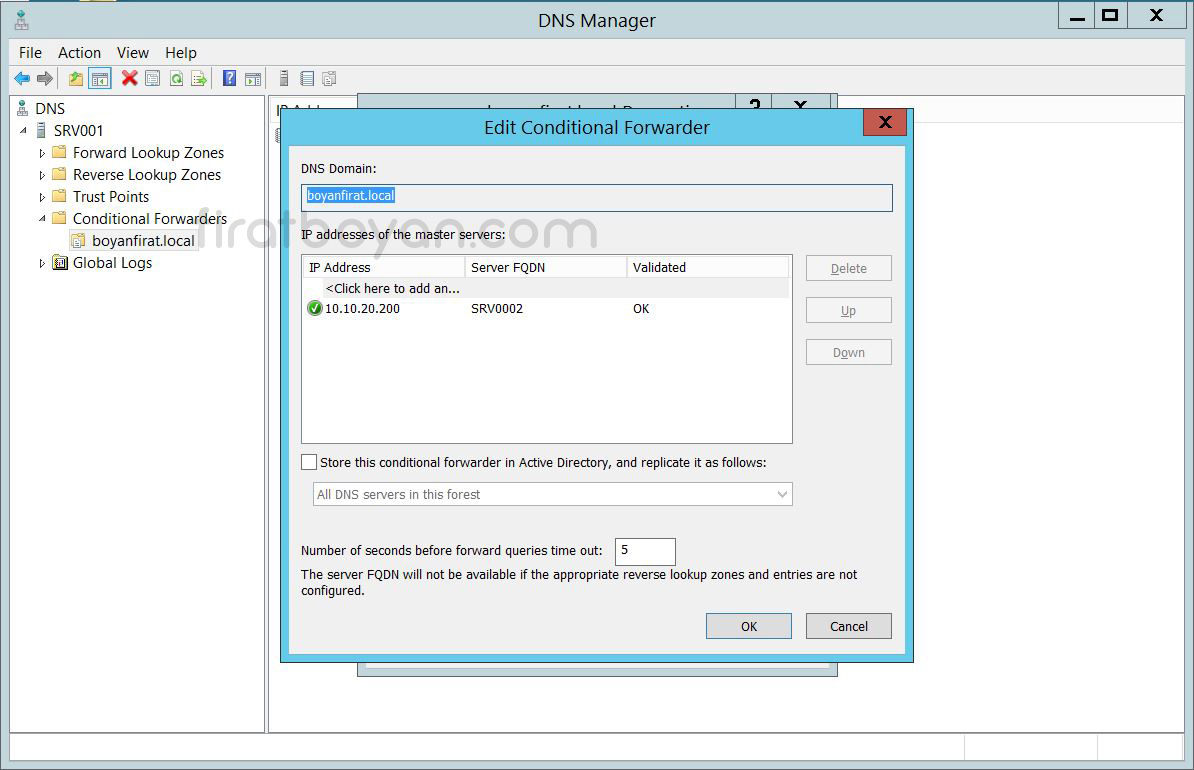Toggle Show/Hide Action Pane icon

pyautogui.click(x=253, y=78)
